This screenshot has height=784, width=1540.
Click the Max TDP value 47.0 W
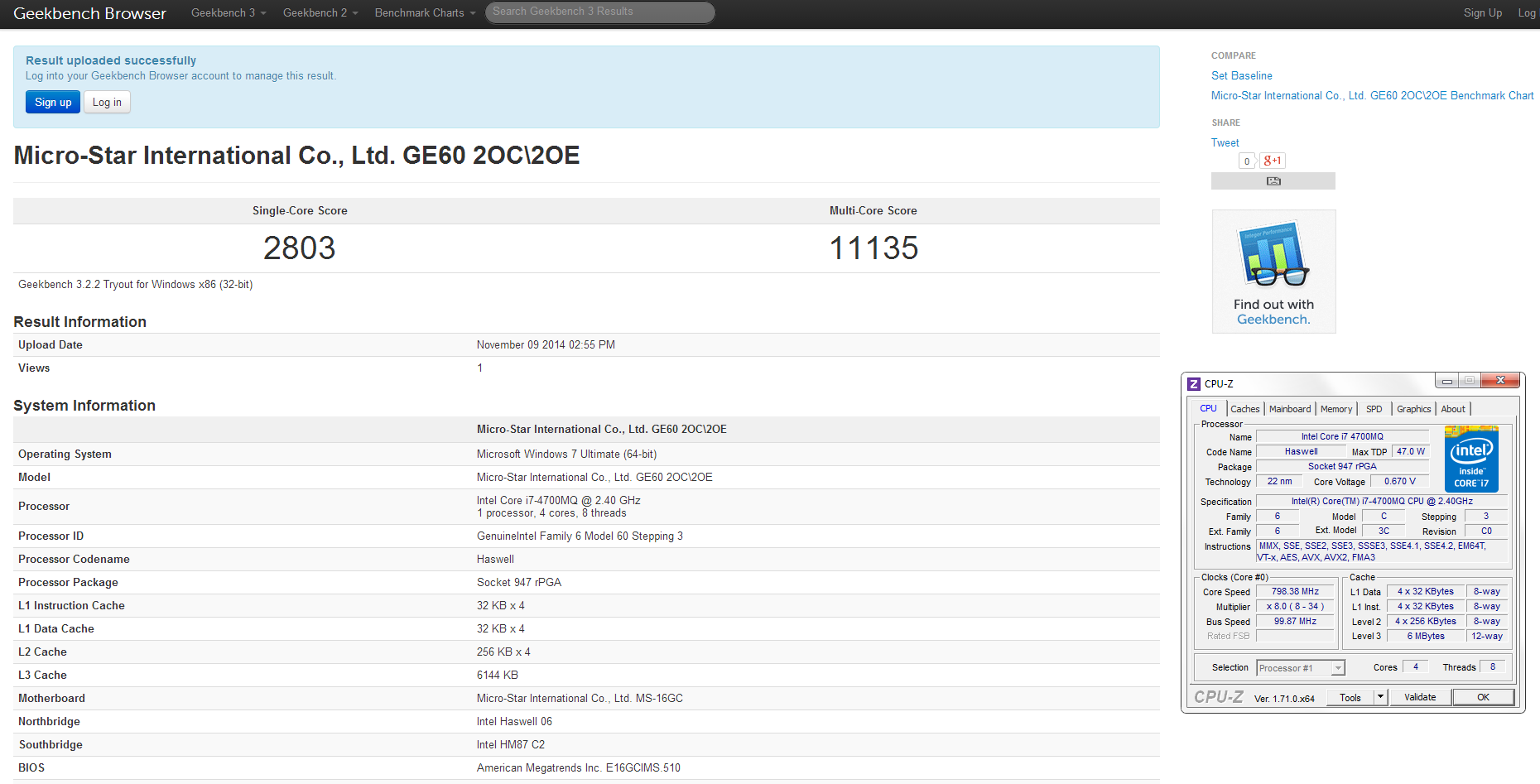pos(1411,451)
